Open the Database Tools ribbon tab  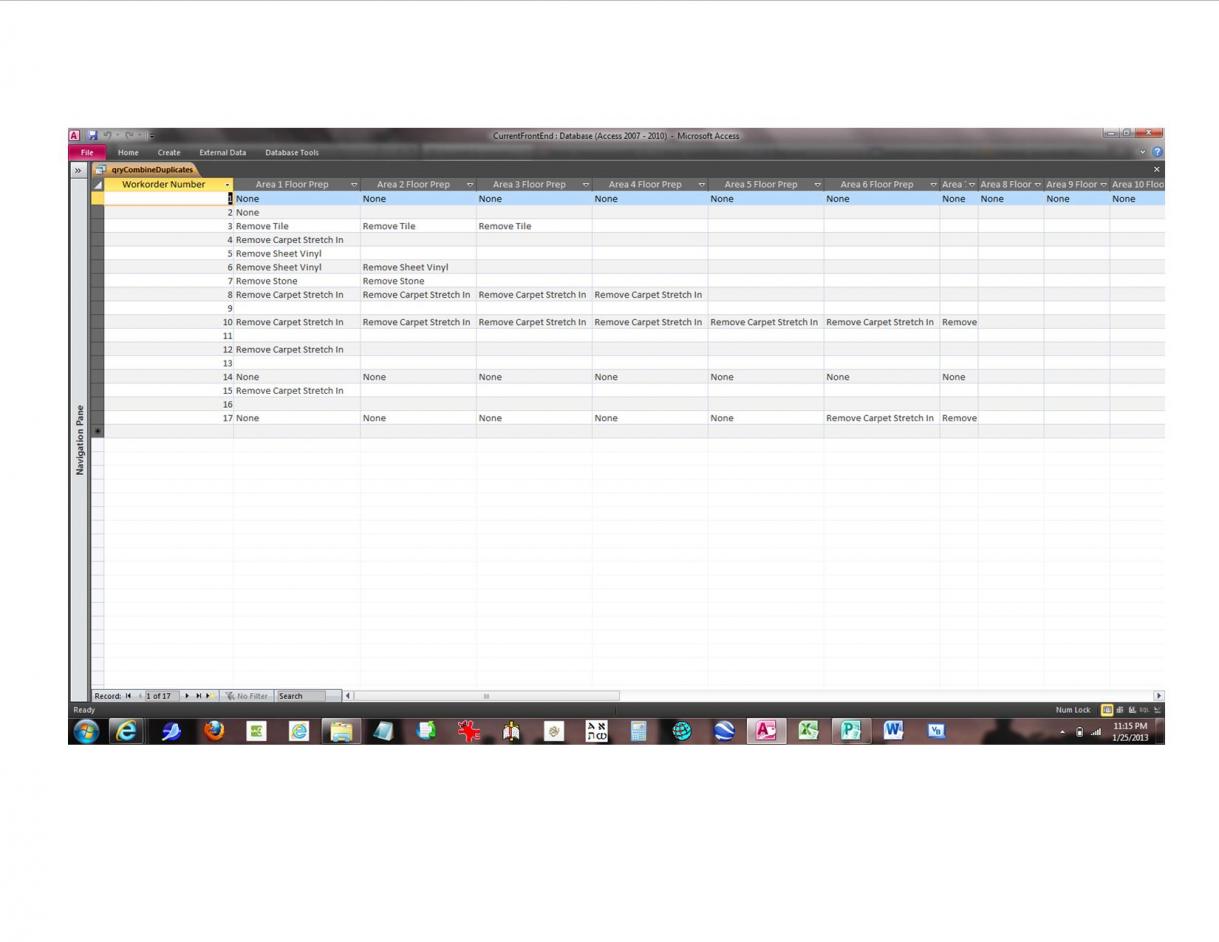tap(292, 152)
